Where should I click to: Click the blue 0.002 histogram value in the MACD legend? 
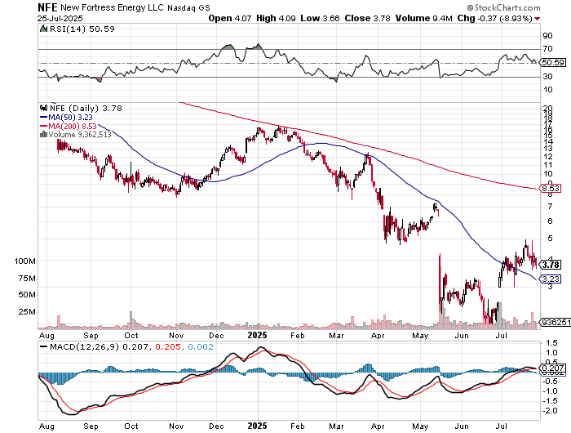[200, 347]
